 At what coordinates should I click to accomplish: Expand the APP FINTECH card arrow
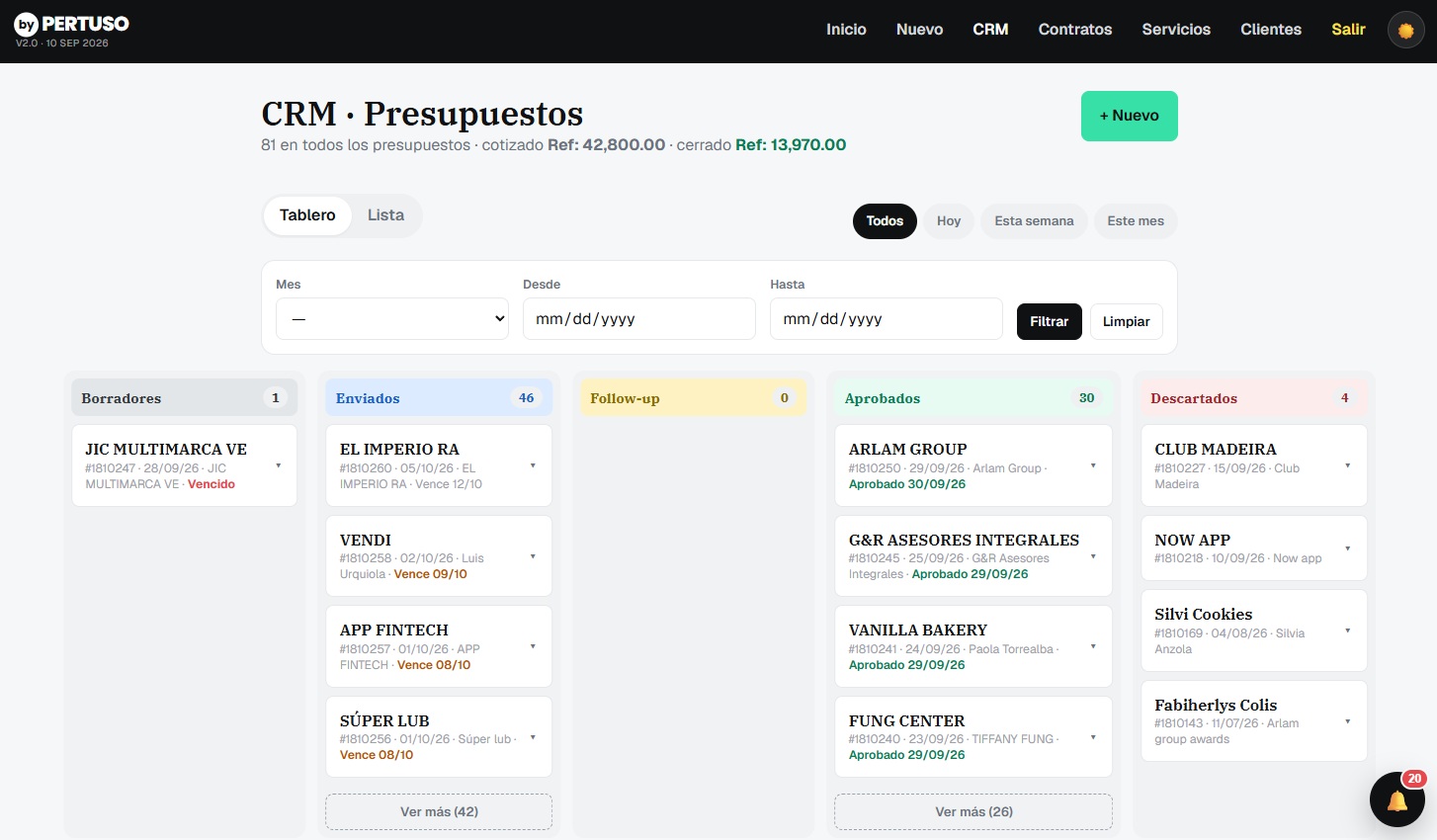pyautogui.click(x=533, y=646)
